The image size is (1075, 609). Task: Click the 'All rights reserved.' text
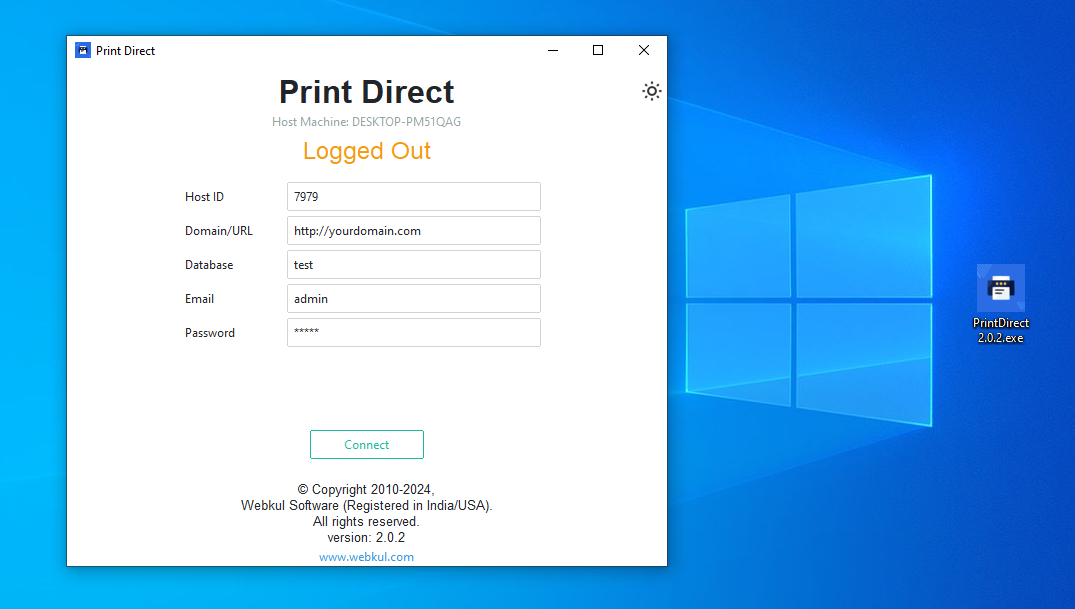click(366, 522)
